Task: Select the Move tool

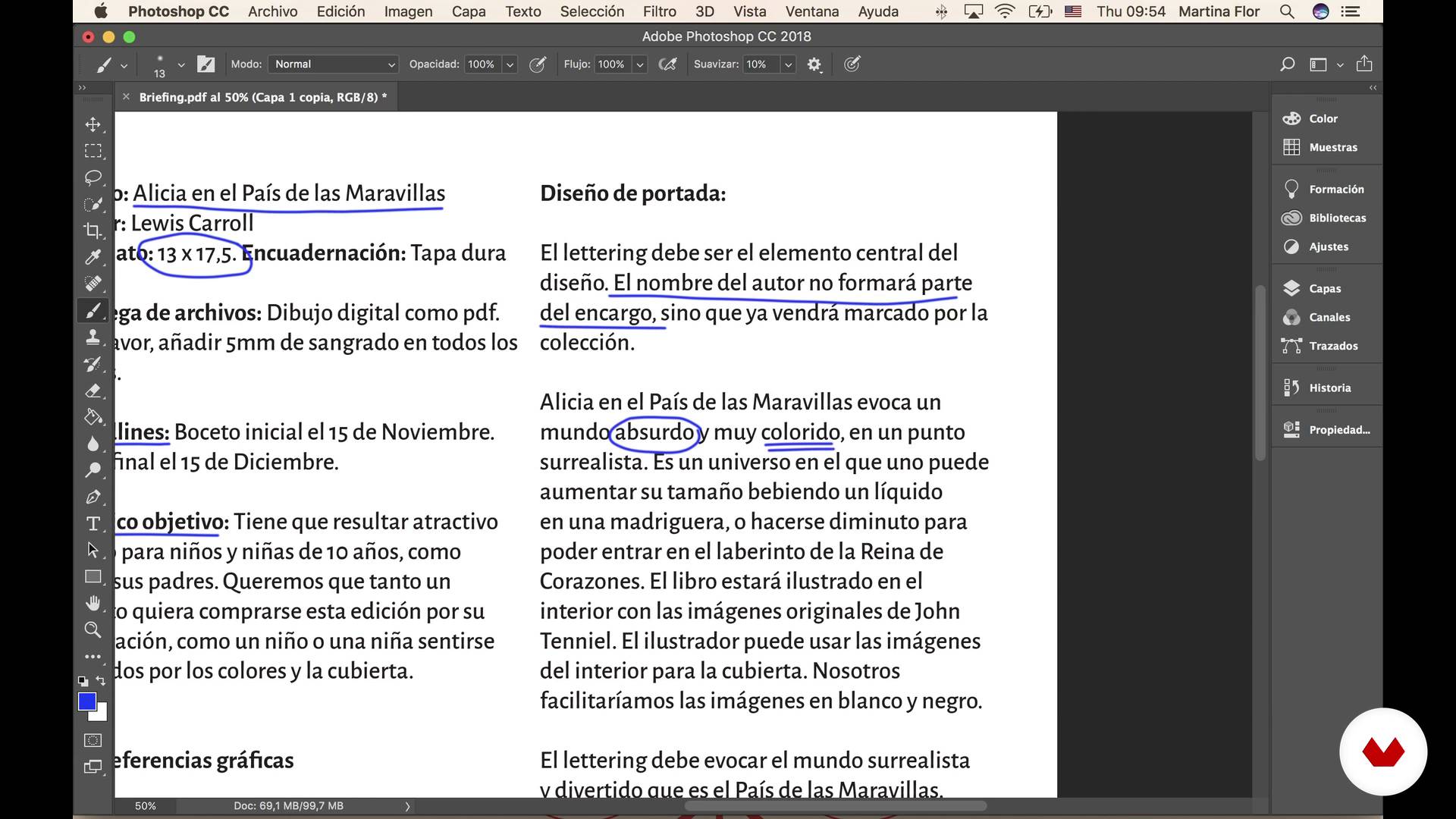Action: pos(93,124)
